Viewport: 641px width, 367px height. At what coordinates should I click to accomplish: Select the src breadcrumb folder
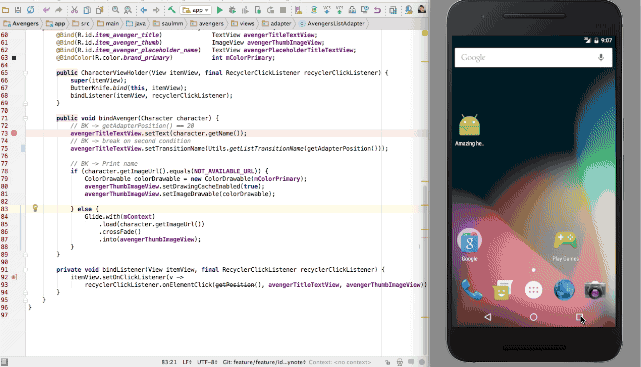pos(81,24)
